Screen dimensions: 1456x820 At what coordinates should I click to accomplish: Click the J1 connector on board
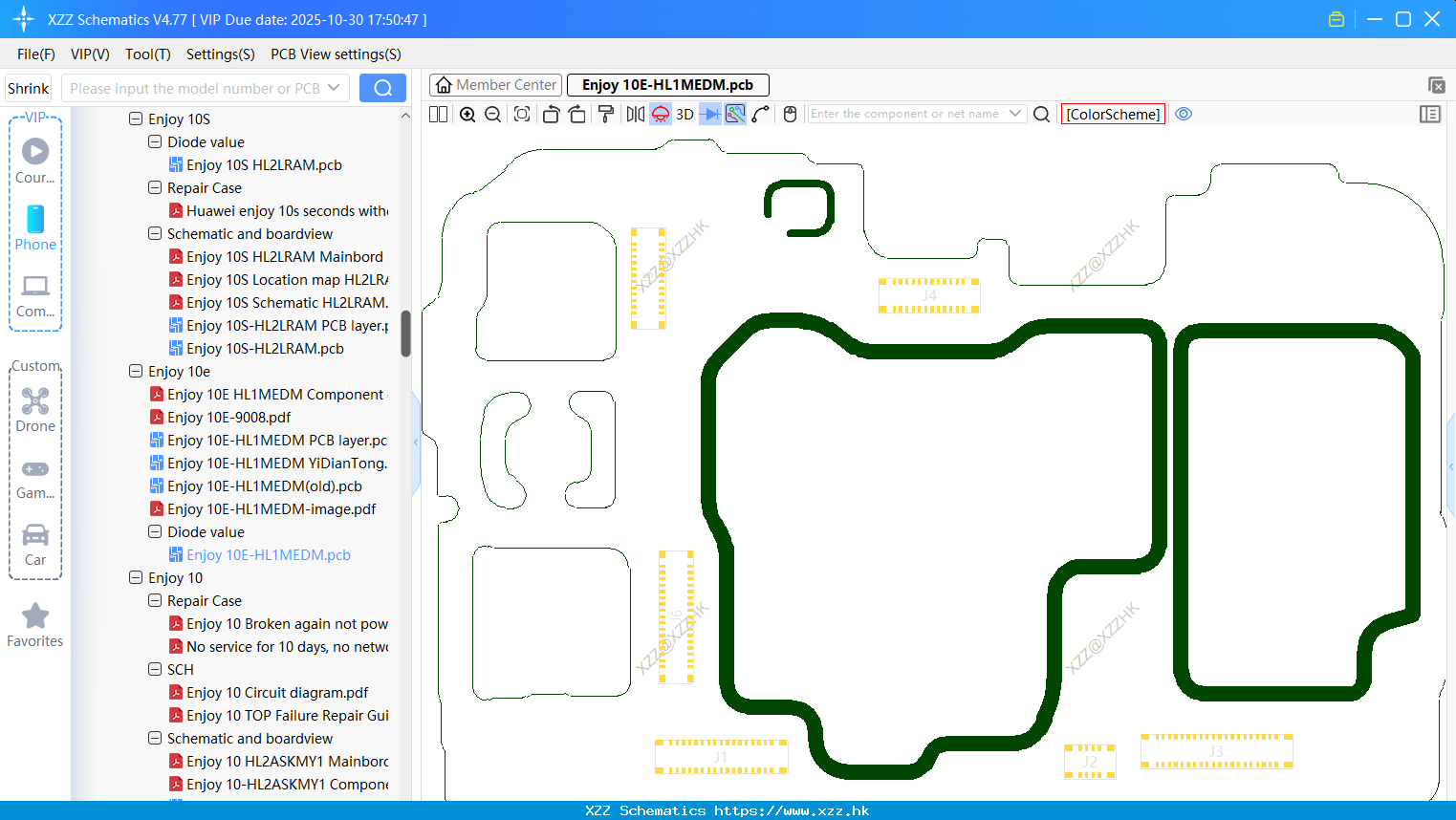[x=721, y=756]
